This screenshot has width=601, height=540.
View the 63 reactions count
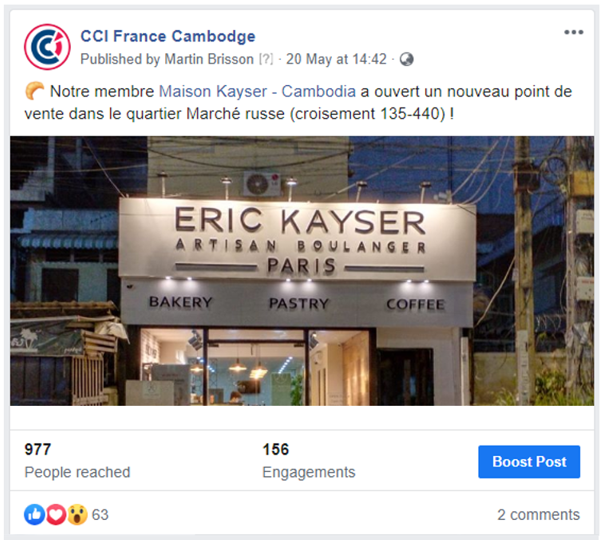coord(100,515)
